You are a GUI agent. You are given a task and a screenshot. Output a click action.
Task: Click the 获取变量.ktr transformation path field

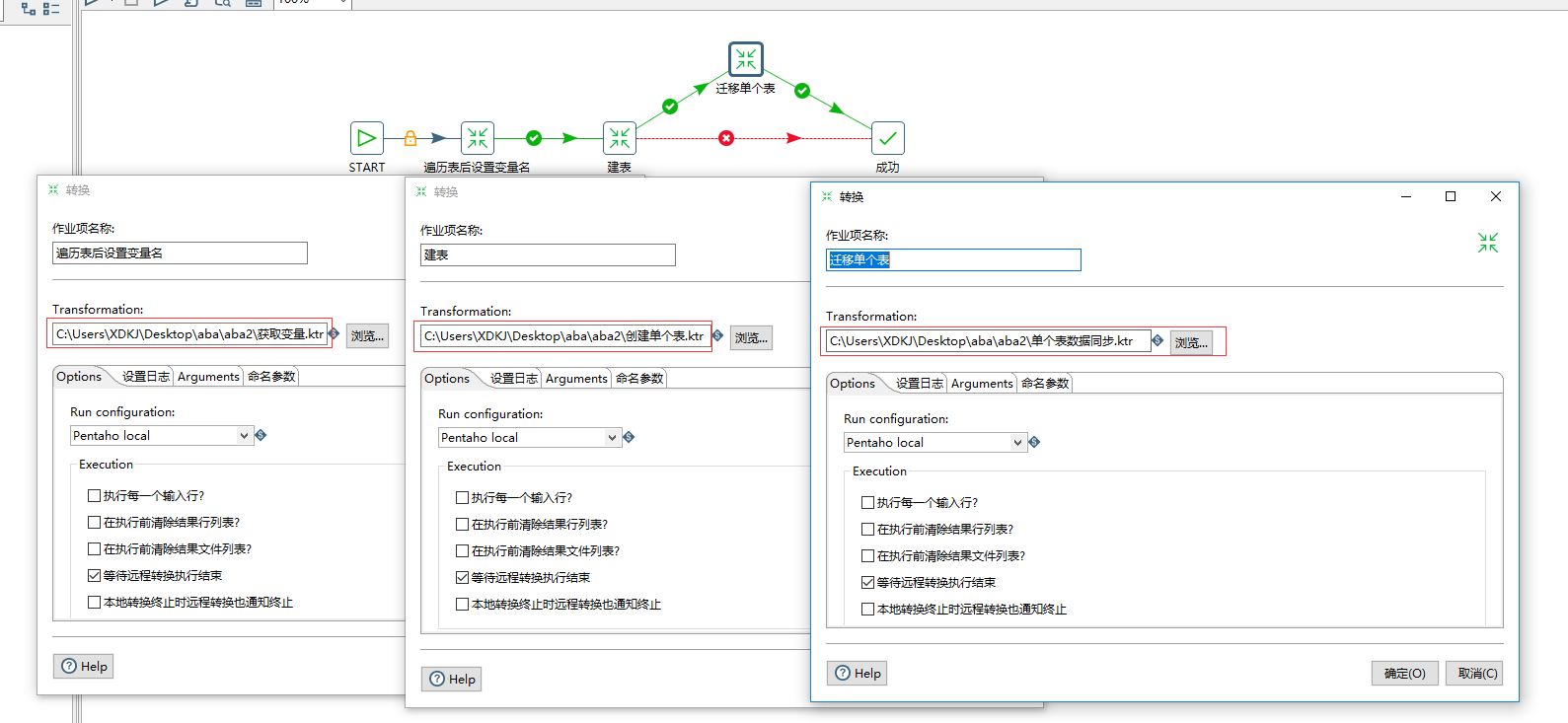[x=189, y=334]
